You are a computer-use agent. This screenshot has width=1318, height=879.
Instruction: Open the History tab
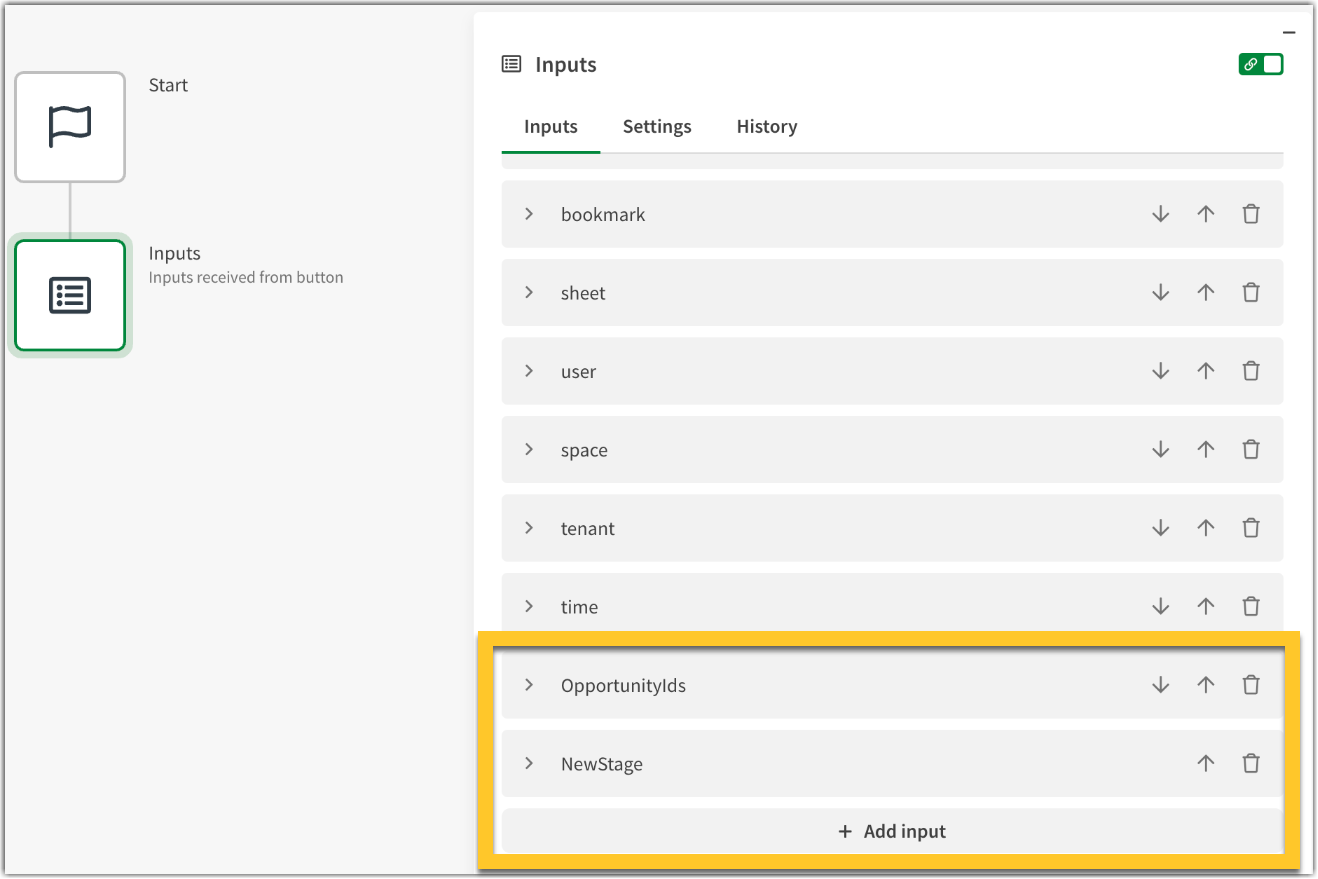[767, 127]
